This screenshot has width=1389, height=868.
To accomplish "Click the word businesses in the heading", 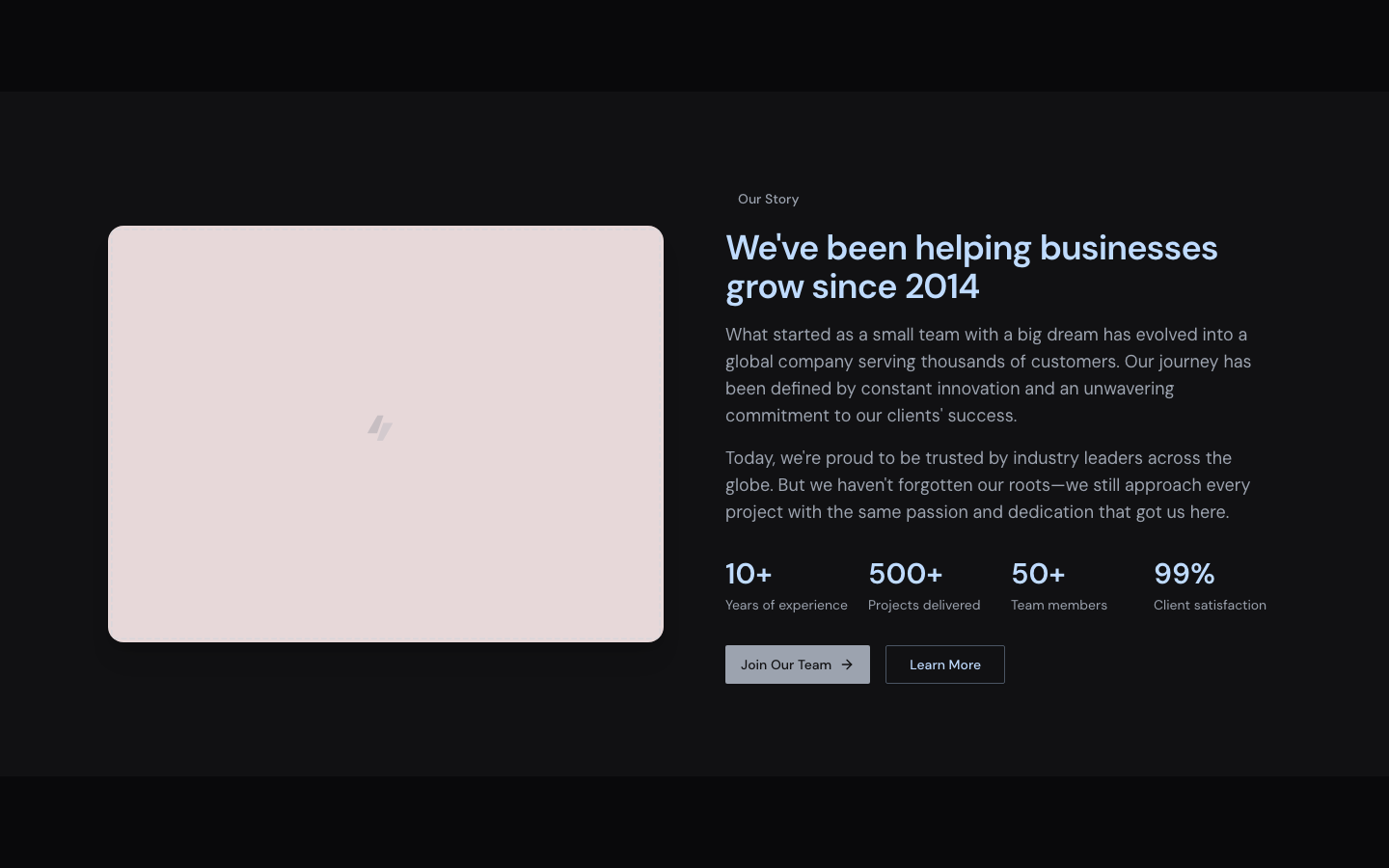I will click(1128, 248).
